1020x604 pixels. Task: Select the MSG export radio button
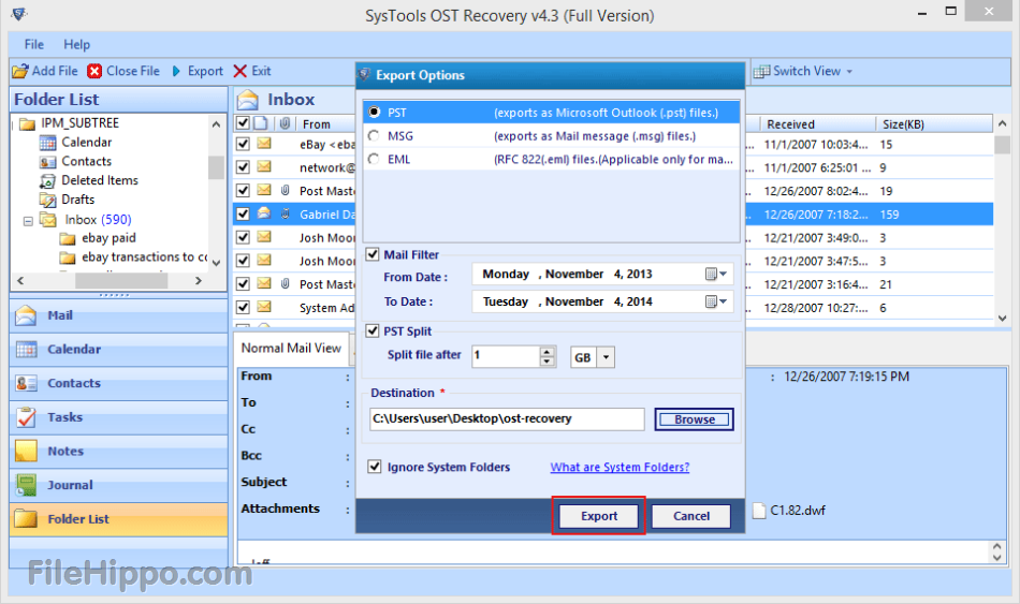(374, 136)
